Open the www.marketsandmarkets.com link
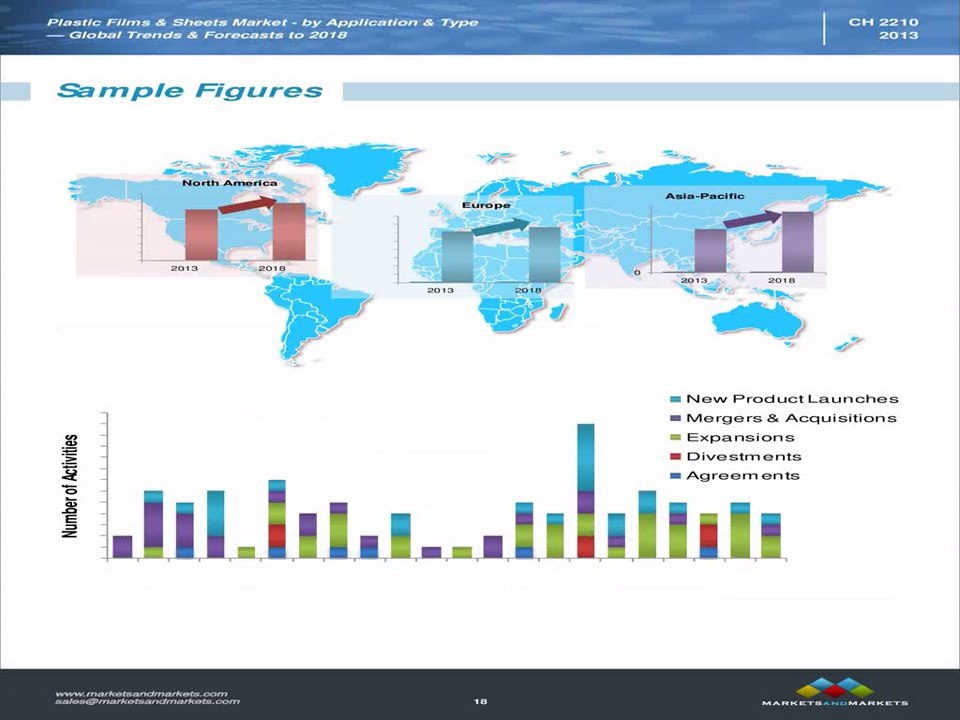960x720 pixels. (141, 694)
